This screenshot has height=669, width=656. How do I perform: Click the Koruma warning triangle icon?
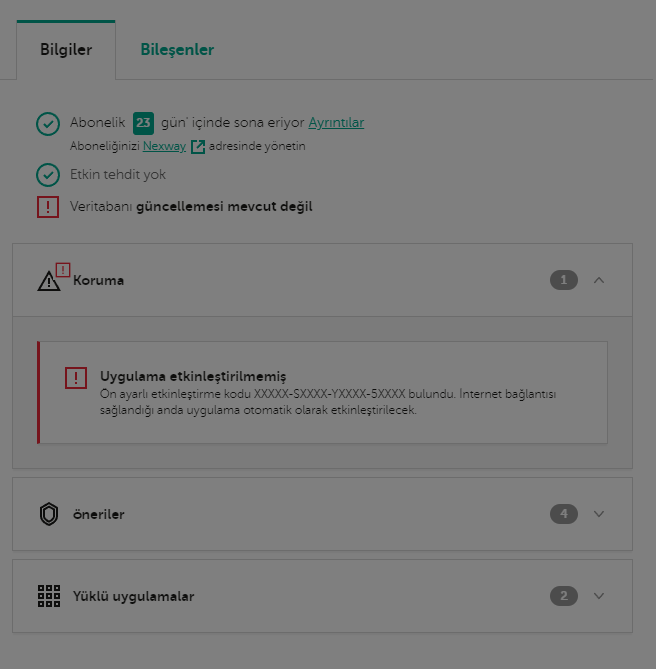50,281
